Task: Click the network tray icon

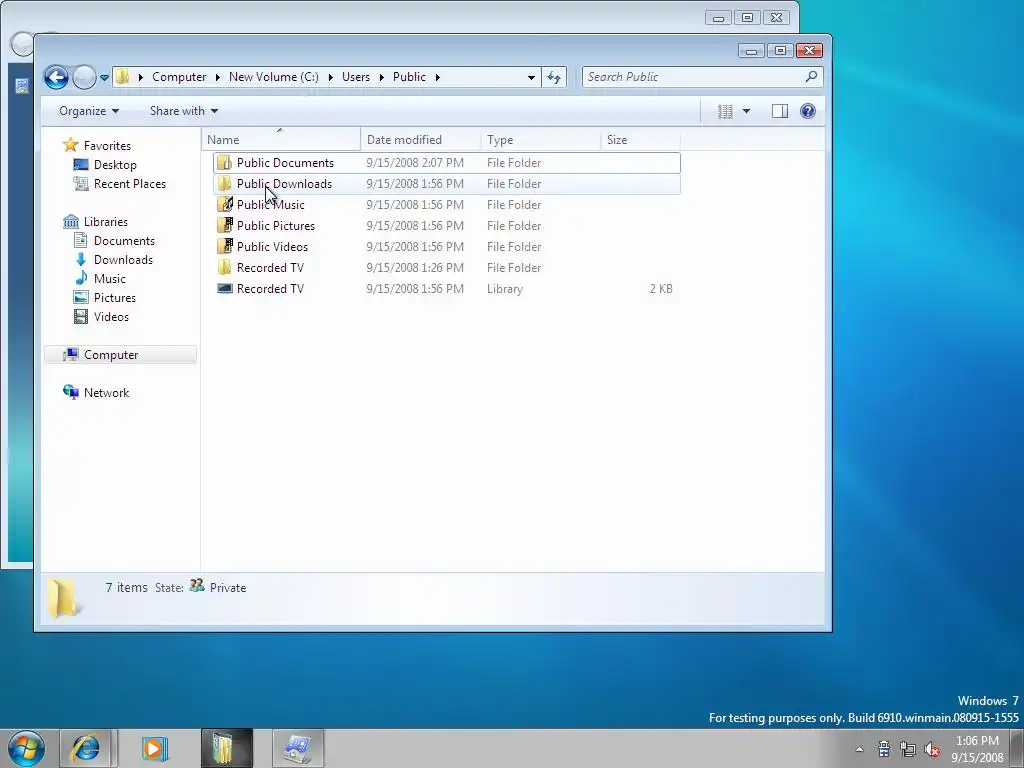Action: coord(907,749)
